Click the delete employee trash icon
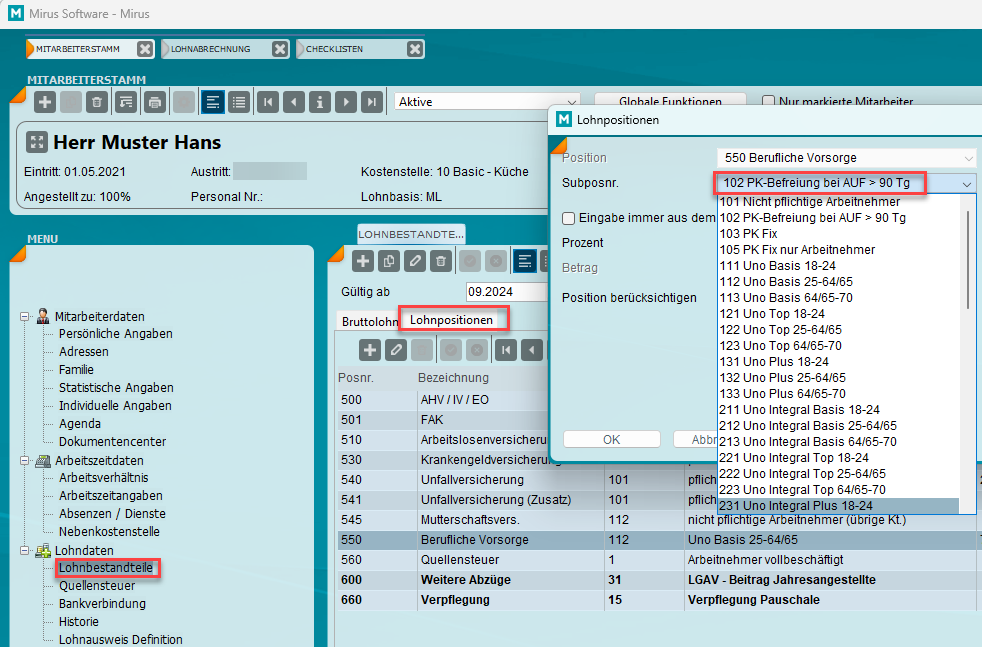Screen dimensions: 982x647 tap(97, 102)
